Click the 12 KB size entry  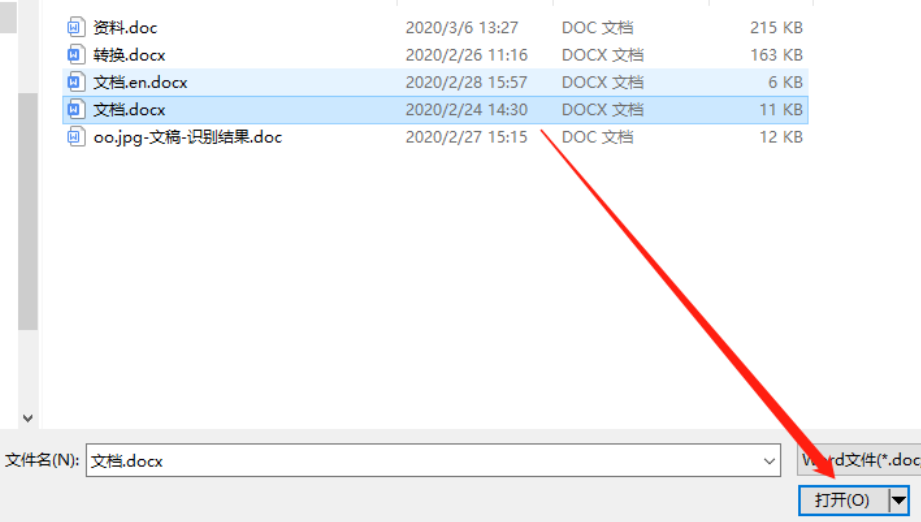(781, 137)
